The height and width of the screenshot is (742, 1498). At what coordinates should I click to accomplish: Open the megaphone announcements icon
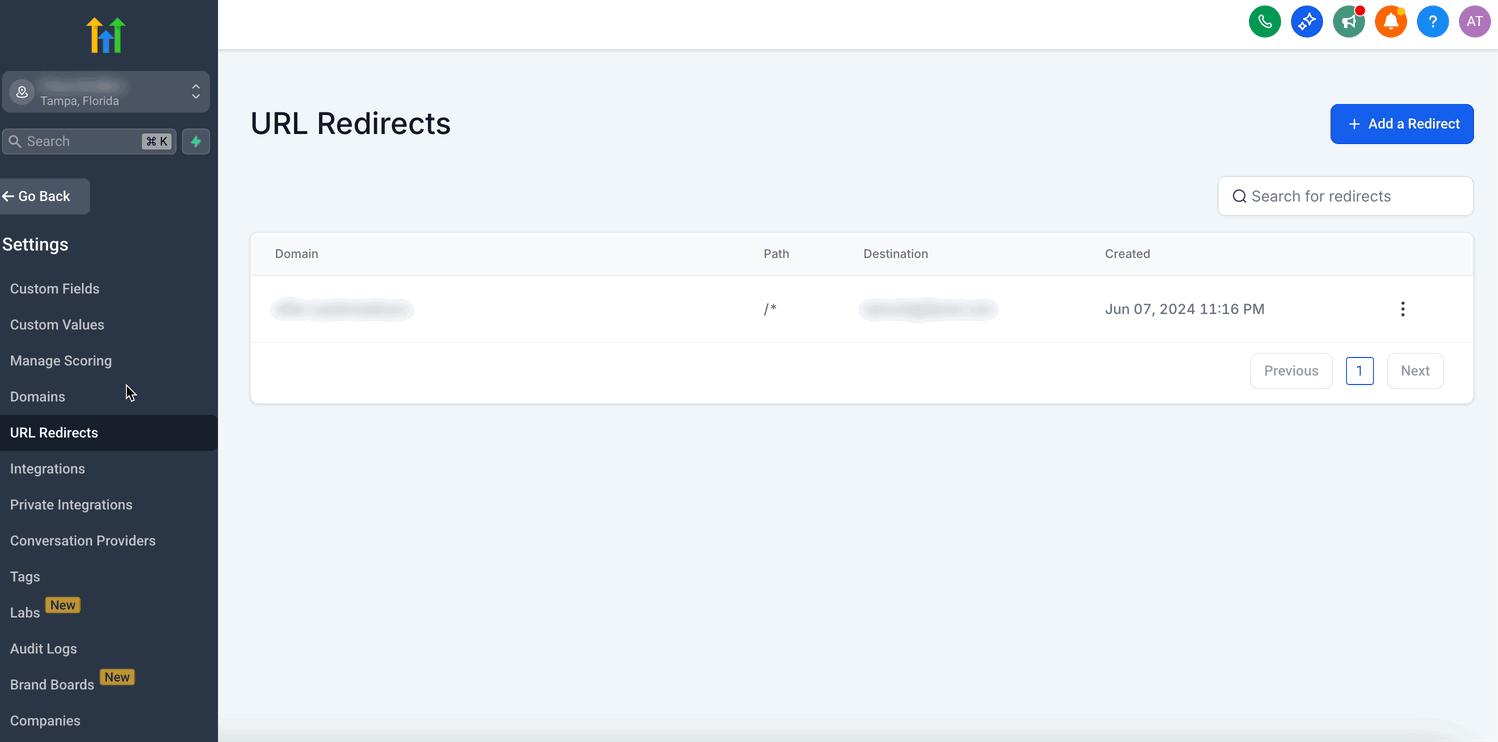pyautogui.click(x=1349, y=21)
